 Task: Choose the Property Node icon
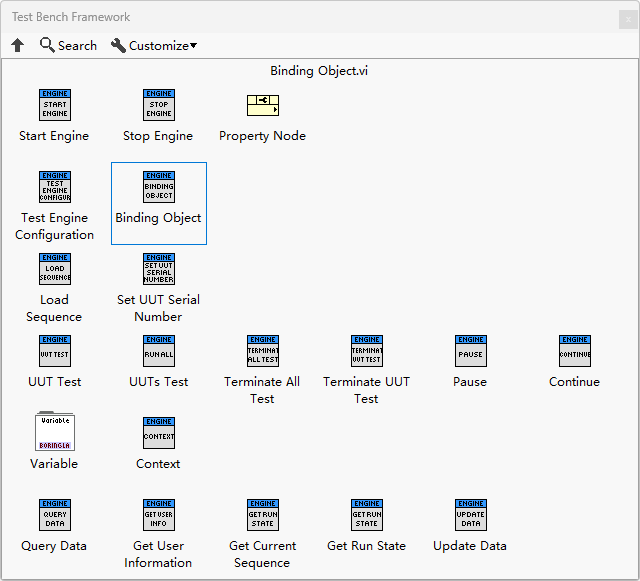(x=262, y=105)
